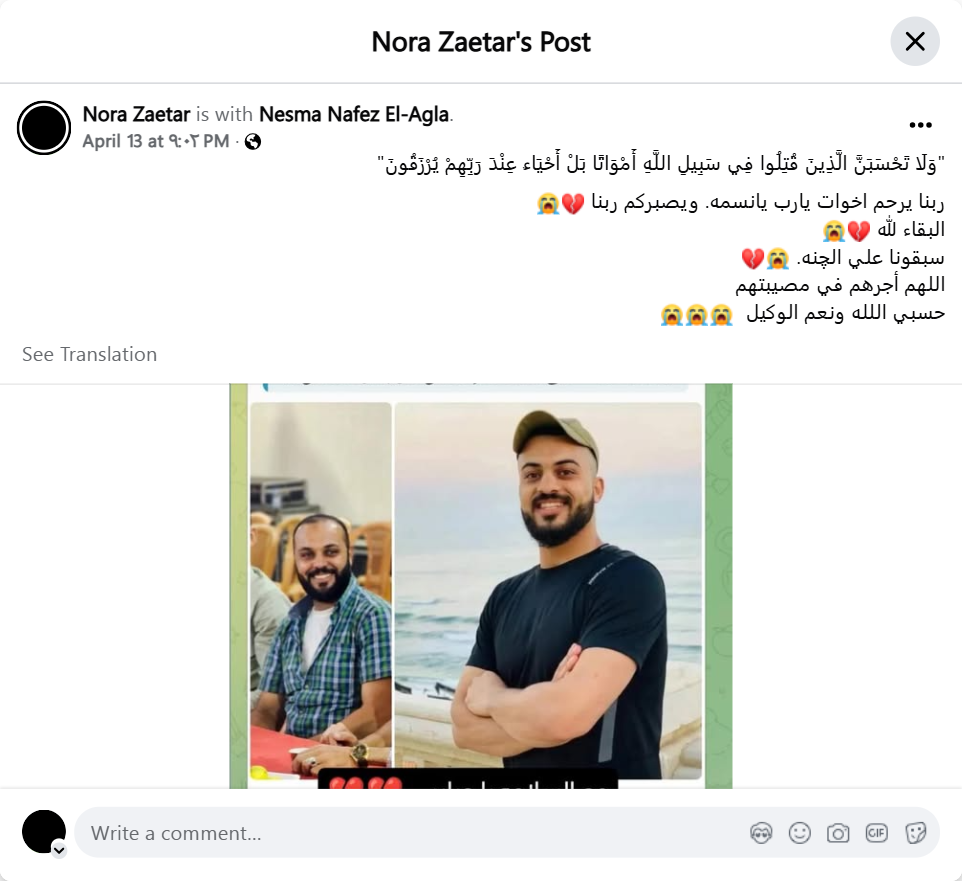Click the avatar sticker icon in comment box
Screen dimensions: 962x881
(x=761, y=833)
